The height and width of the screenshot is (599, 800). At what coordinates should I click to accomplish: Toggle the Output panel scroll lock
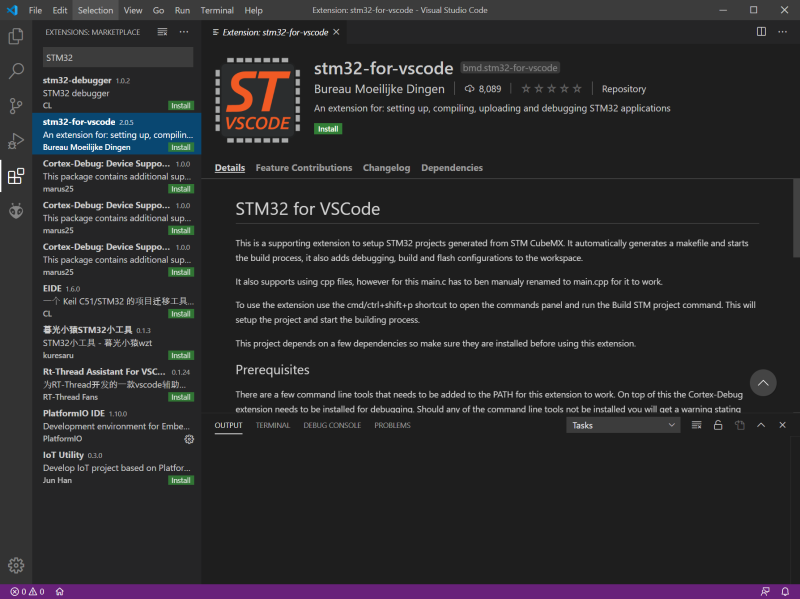click(x=718, y=424)
